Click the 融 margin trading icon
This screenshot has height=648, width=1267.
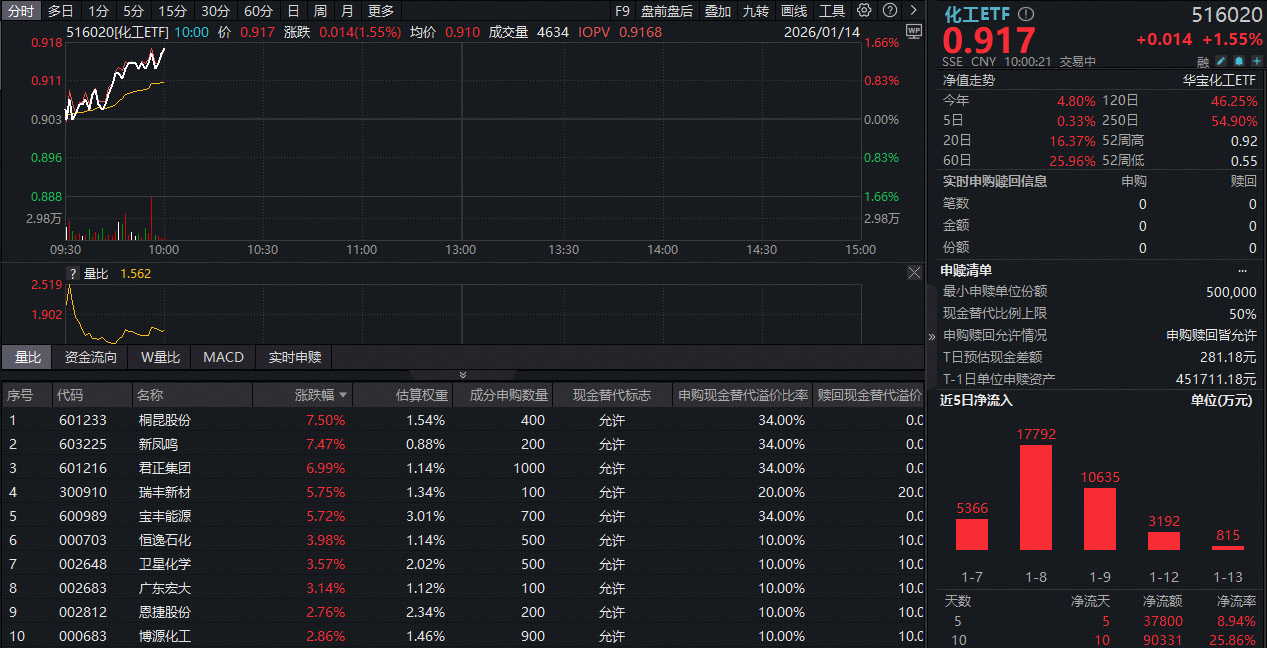(1205, 61)
